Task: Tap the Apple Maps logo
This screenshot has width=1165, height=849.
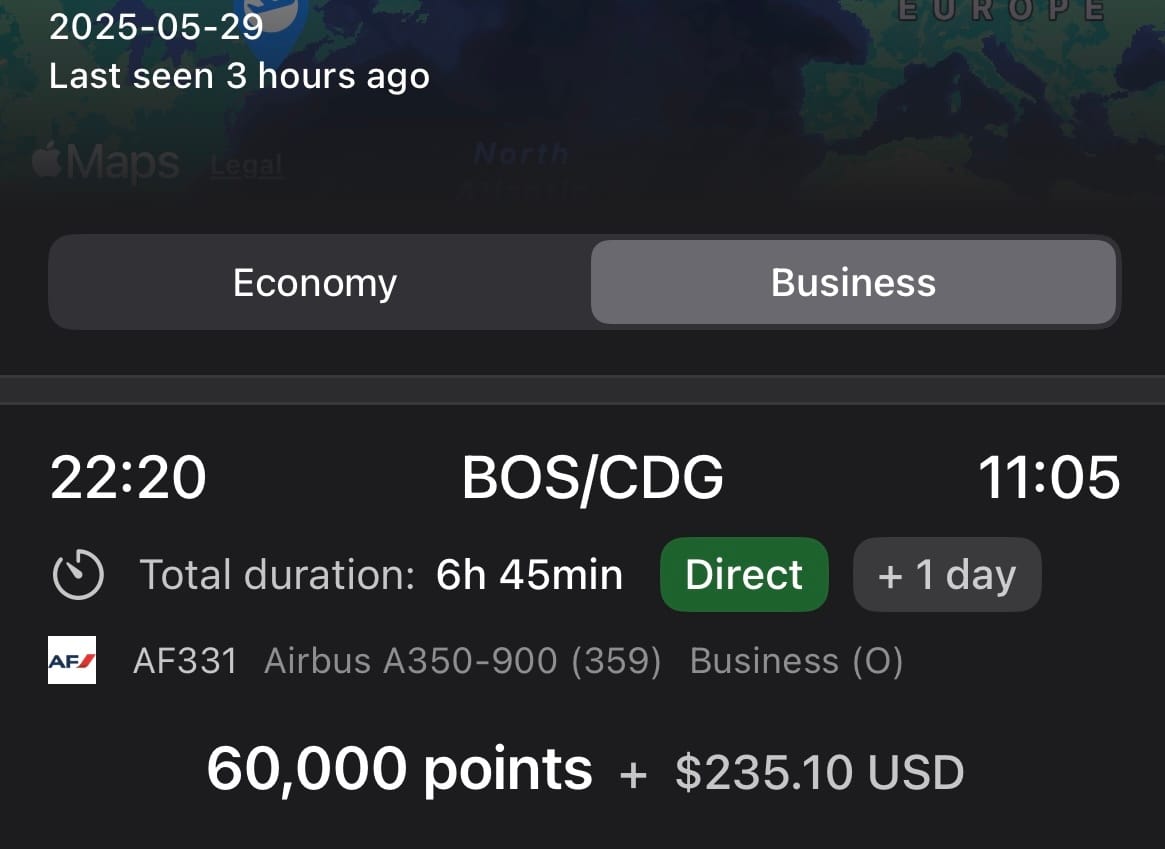Action: 106,161
